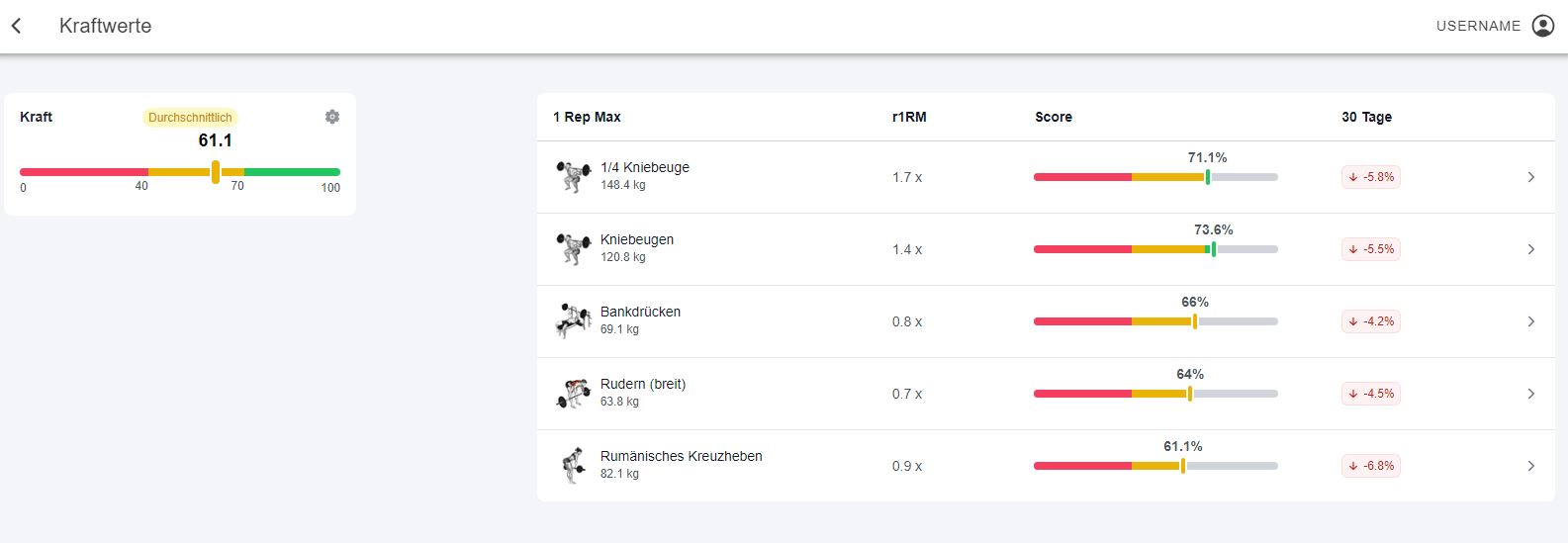Image resolution: width=1568 pixels, height=543 pixels.
Task: Open the Kraft card settings gear
Action: [332, 117]
